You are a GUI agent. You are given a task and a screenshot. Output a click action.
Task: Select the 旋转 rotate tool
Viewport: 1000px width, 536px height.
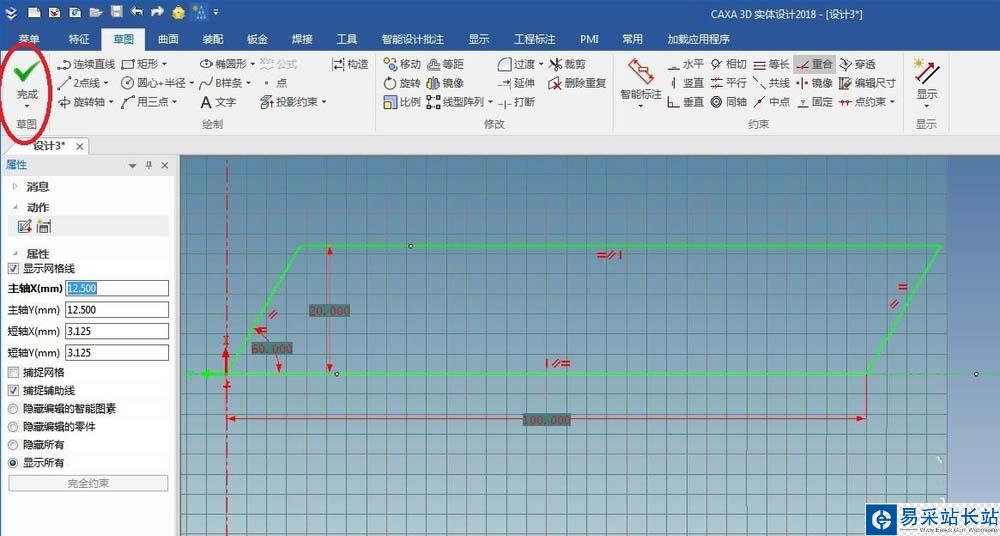pos(402,83)
